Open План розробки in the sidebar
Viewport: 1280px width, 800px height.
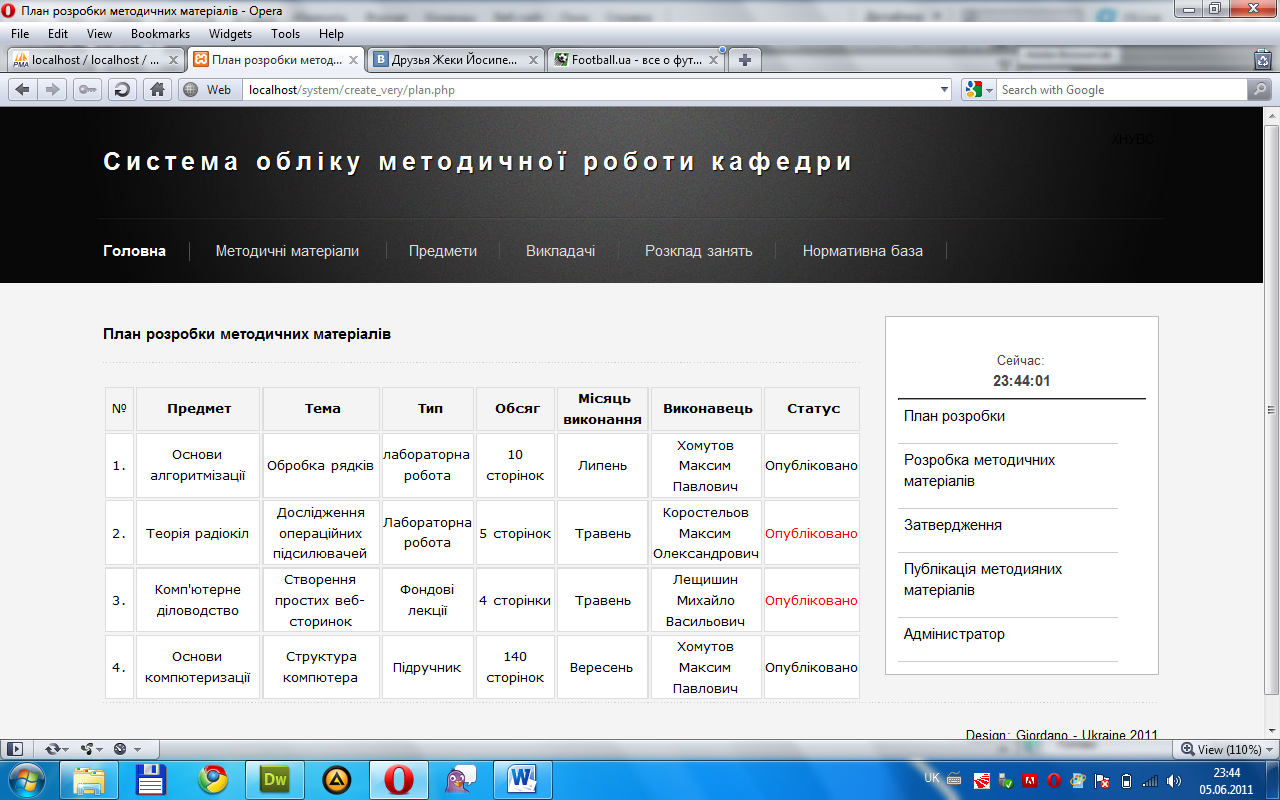click(x=954, y=416)
